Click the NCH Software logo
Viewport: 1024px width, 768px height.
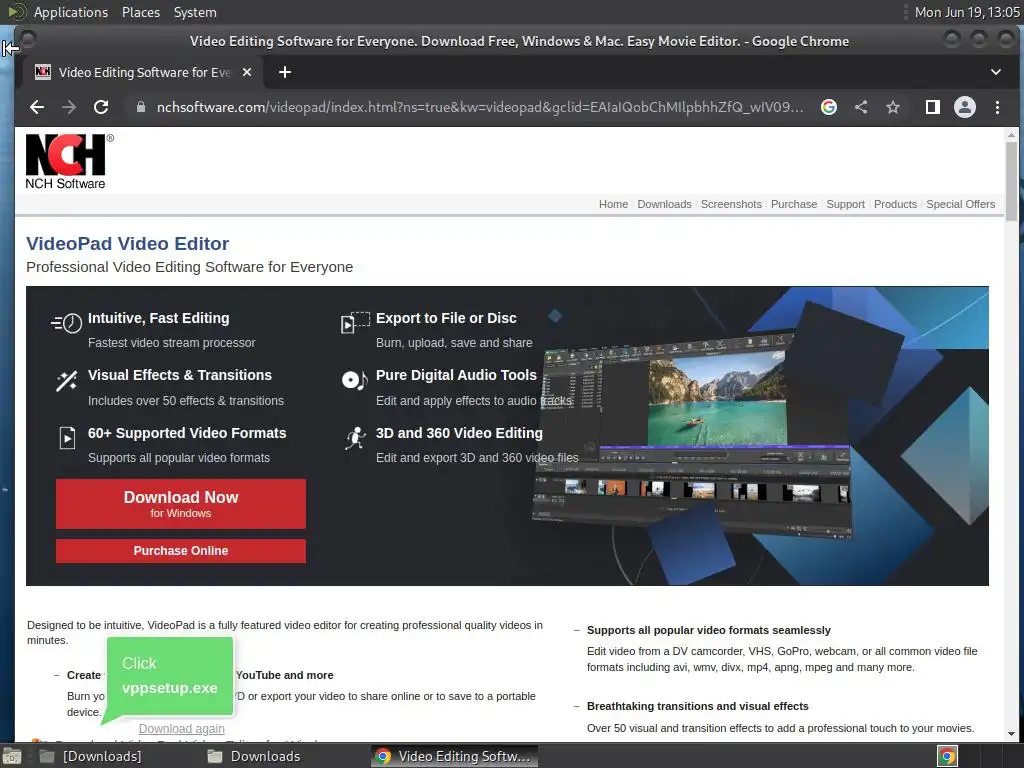click(x=69, y=162)
